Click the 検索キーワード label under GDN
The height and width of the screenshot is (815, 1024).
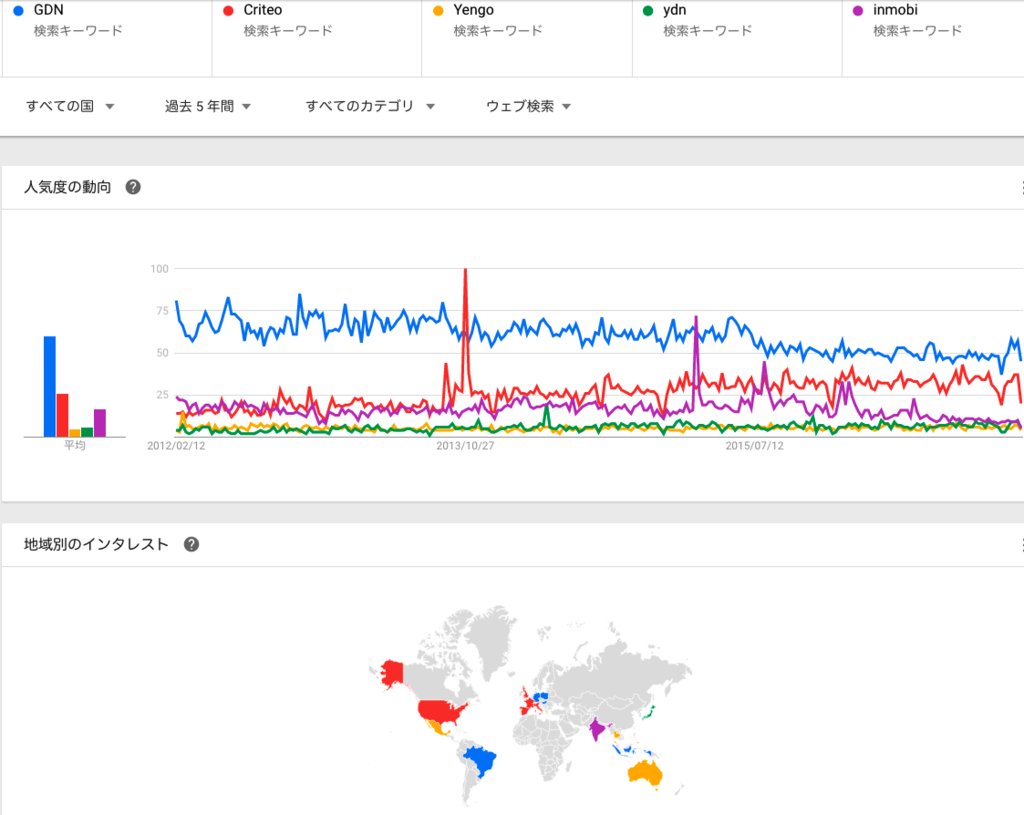(x=78, y=31)
